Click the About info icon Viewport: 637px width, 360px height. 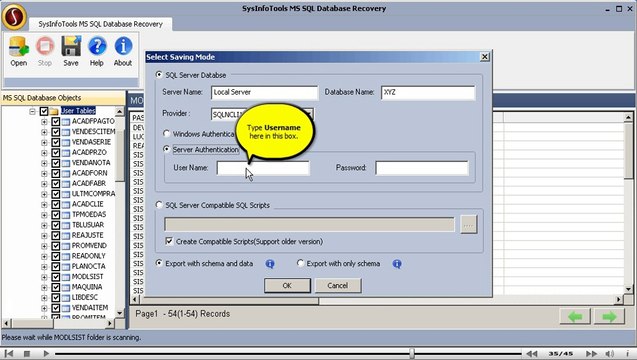pos(123,47)
